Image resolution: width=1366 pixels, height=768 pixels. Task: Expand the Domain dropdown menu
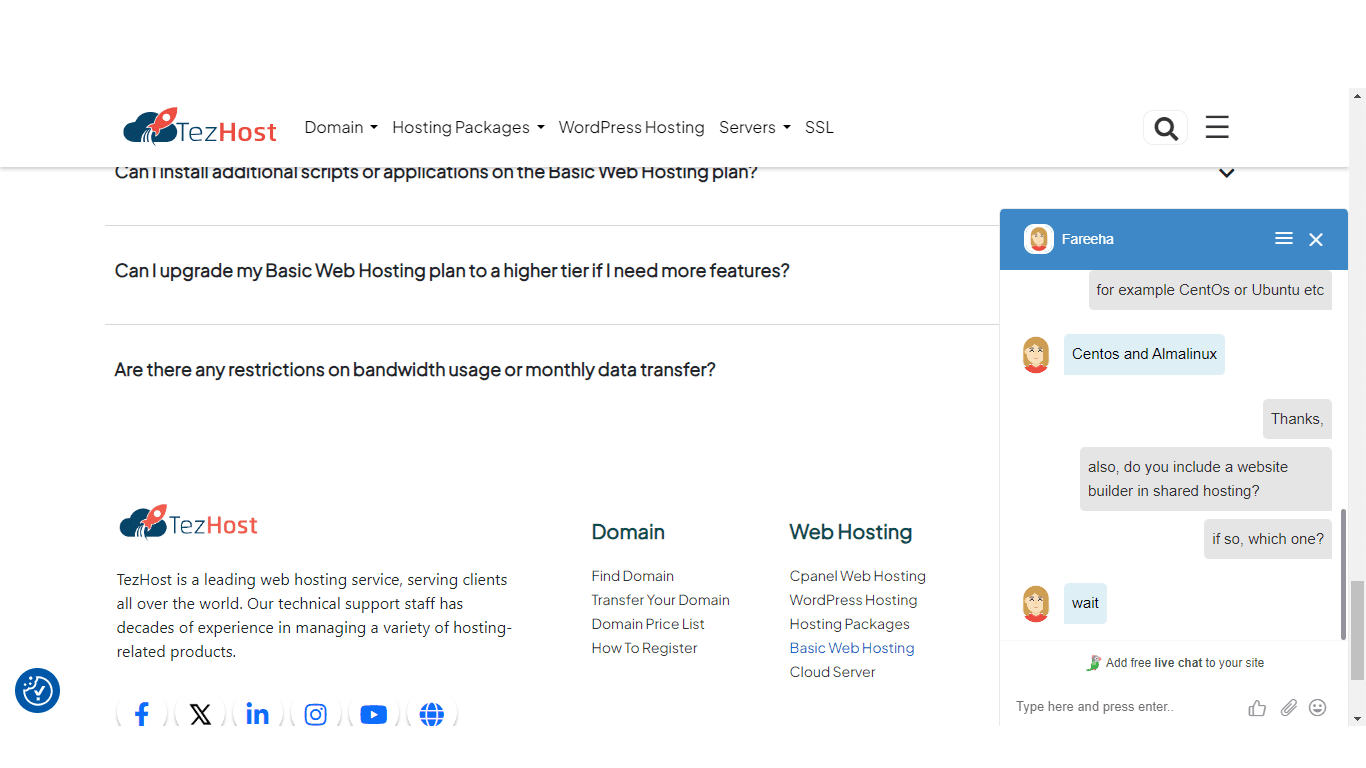pos(341,127)
